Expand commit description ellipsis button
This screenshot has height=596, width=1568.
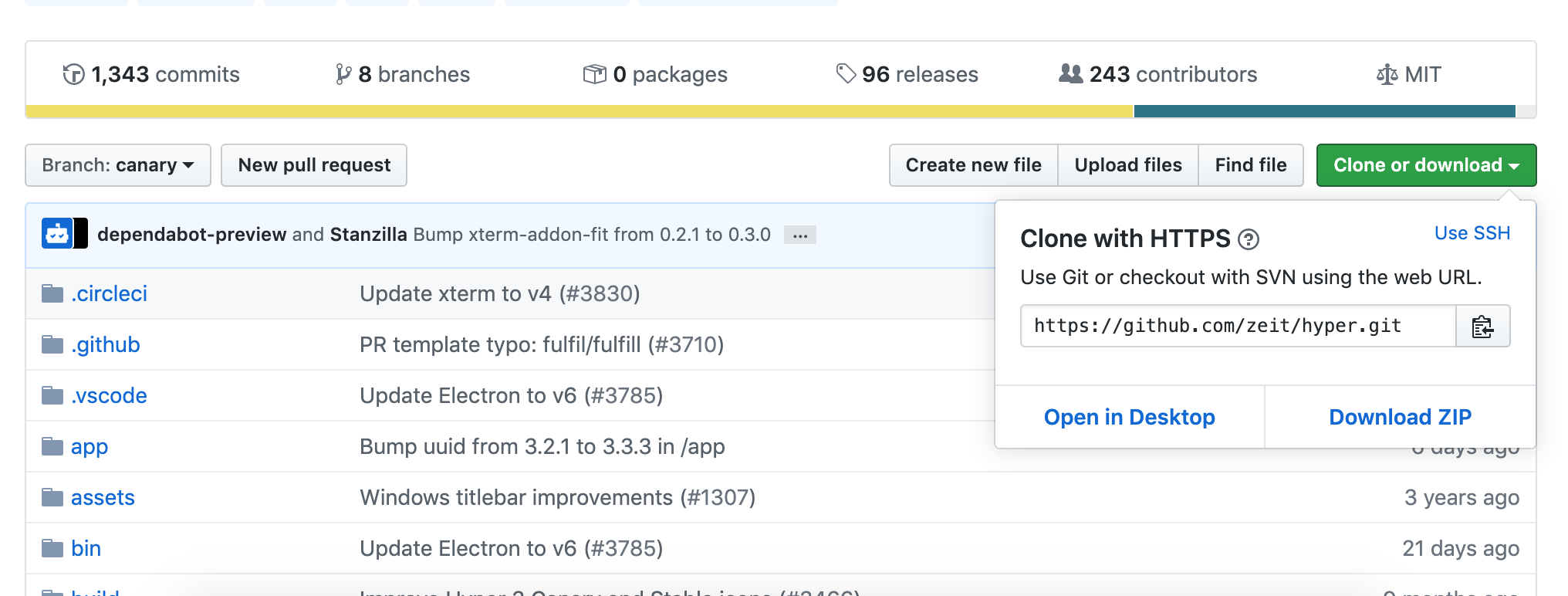pyautogui.click(x=800, y=235)
